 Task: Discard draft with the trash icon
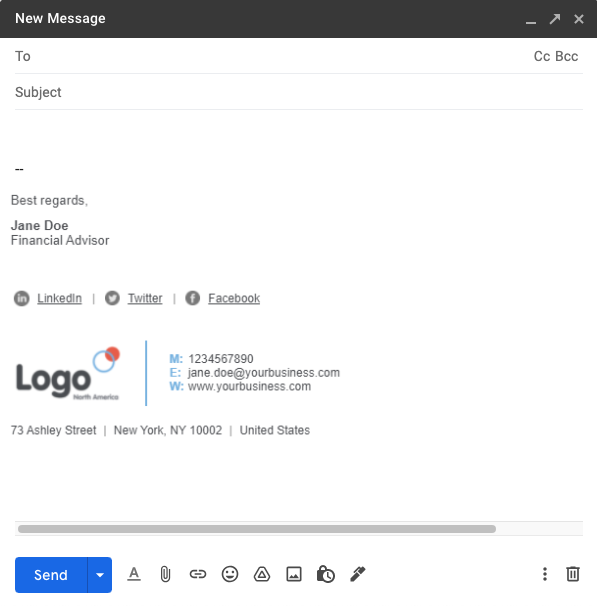[573, 574]
